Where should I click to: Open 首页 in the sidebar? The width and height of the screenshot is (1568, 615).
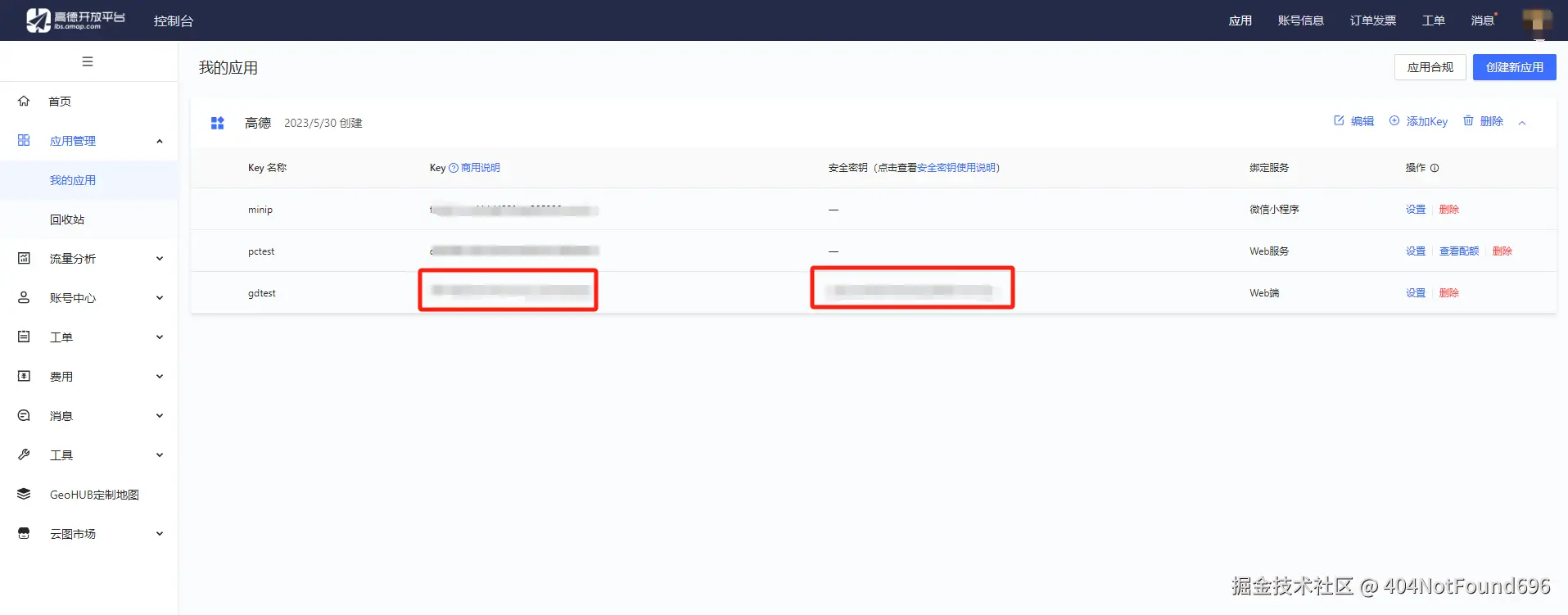[60, 102]
